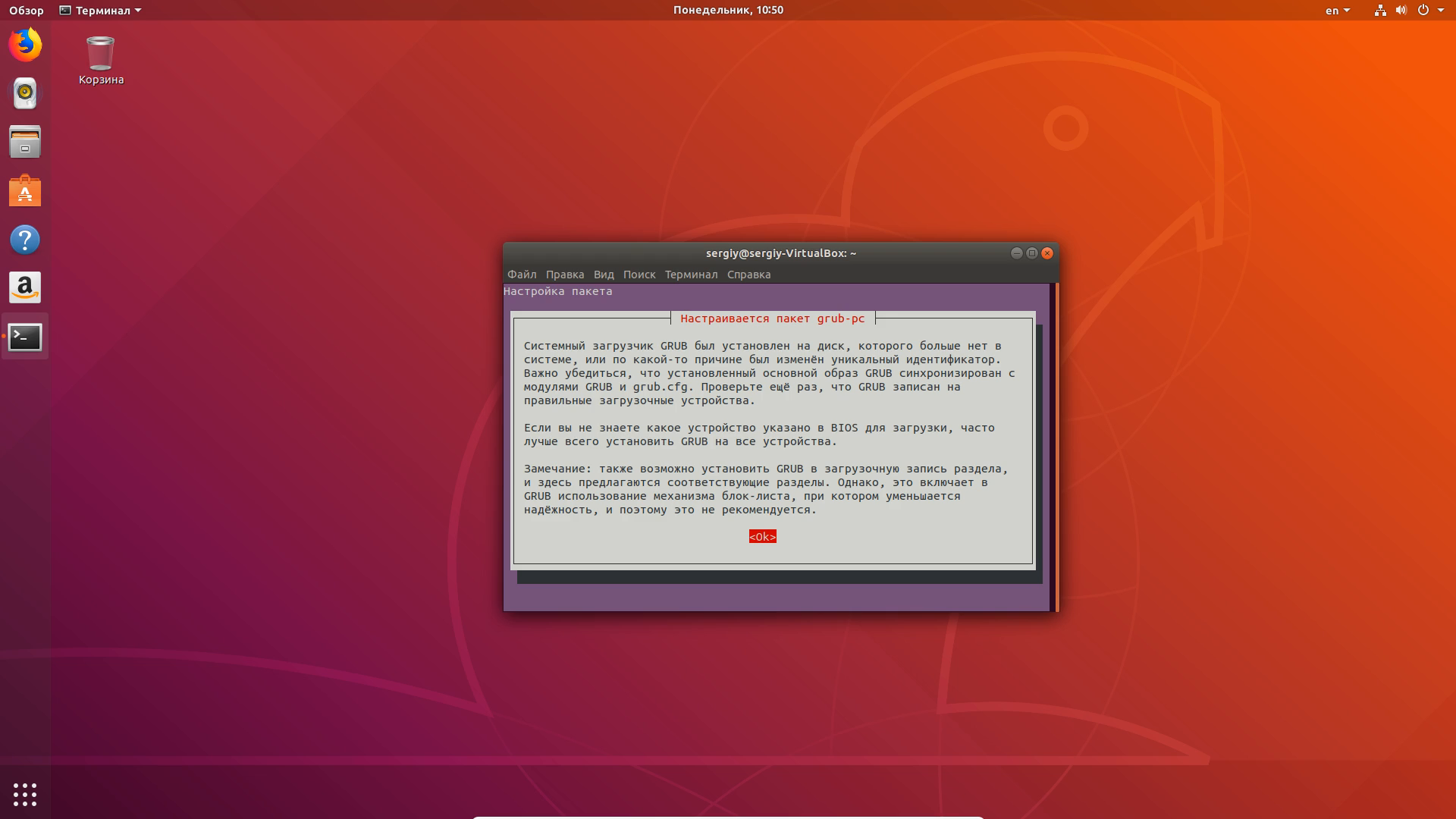1456x819 pixels.
Task: Click the volume speaker icon in top bar
Action: click(1401, 11)
